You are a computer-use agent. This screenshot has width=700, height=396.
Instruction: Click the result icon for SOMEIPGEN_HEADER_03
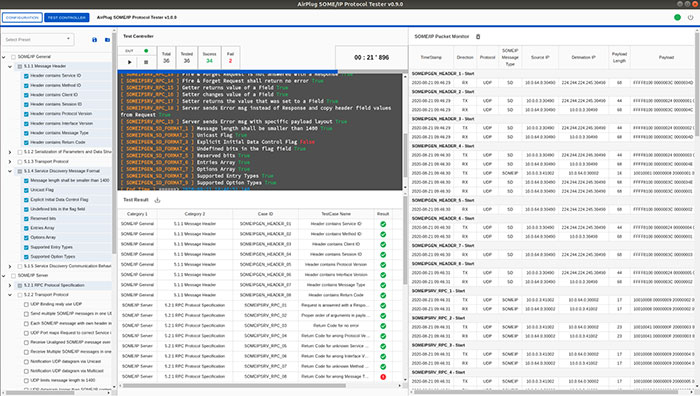(x=383, y=245)
